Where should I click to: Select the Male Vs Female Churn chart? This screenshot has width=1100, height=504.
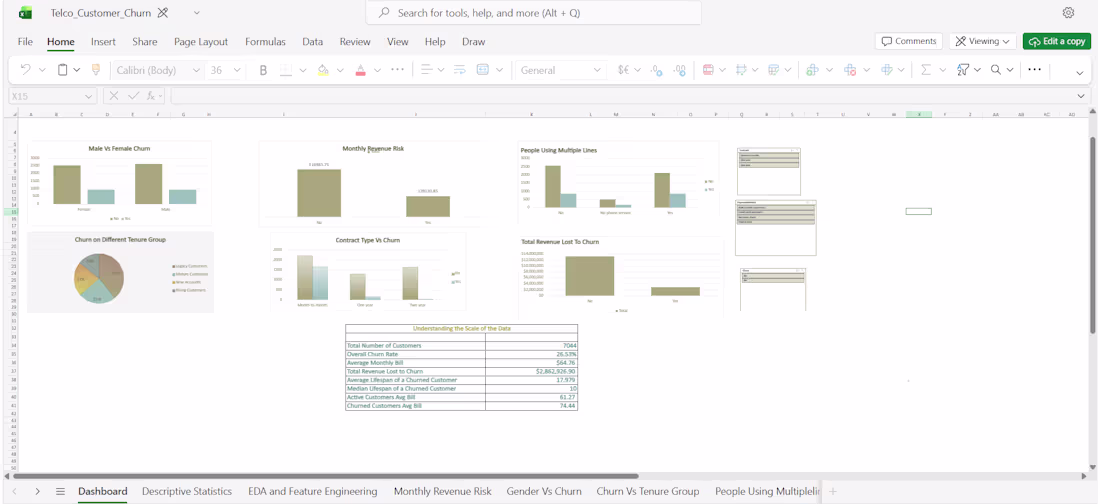(x=119, y=183)
